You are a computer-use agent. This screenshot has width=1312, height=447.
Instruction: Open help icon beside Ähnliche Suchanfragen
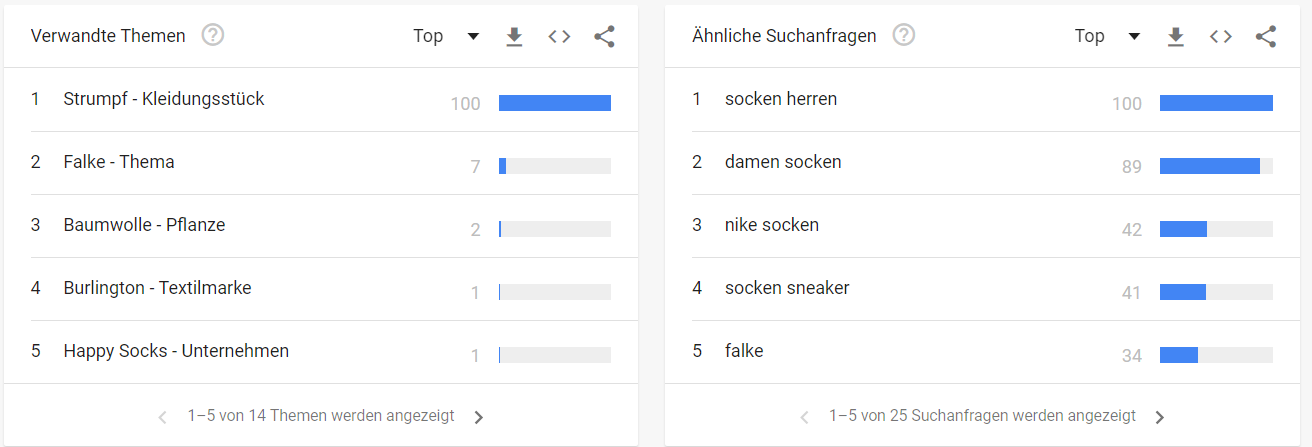click(x=904, y=36)
